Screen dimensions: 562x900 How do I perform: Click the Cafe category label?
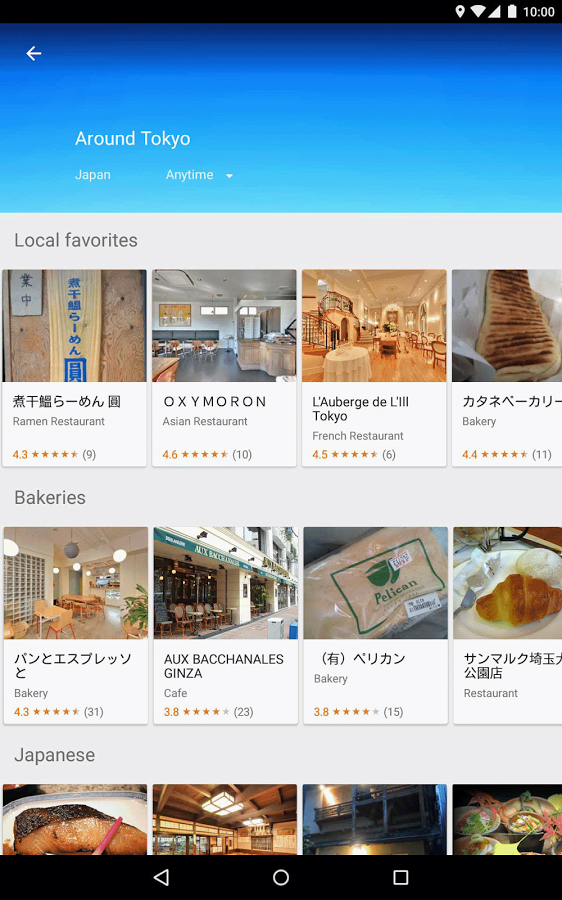175,693
